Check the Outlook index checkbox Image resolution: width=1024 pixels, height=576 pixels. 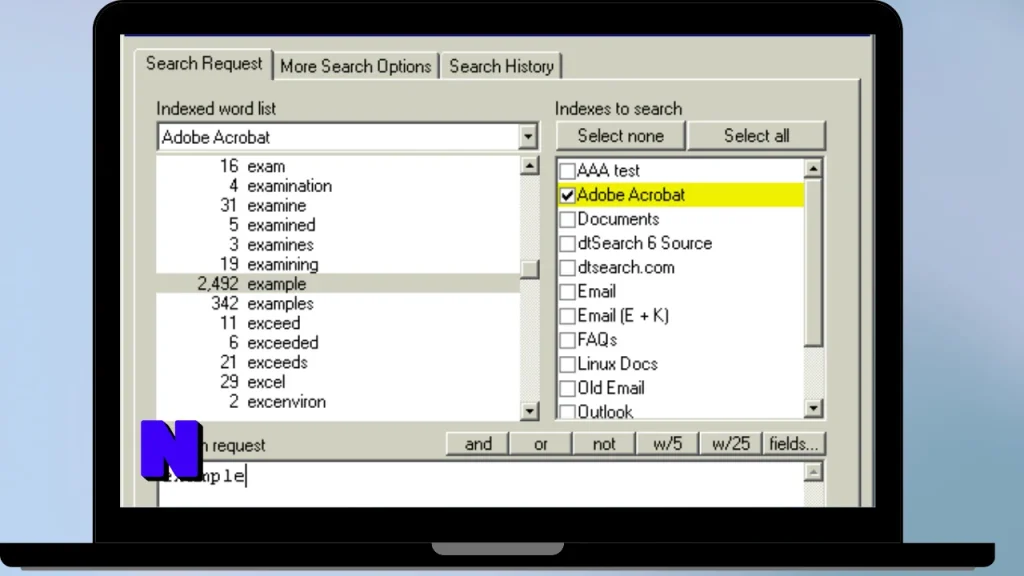point(567,411)
